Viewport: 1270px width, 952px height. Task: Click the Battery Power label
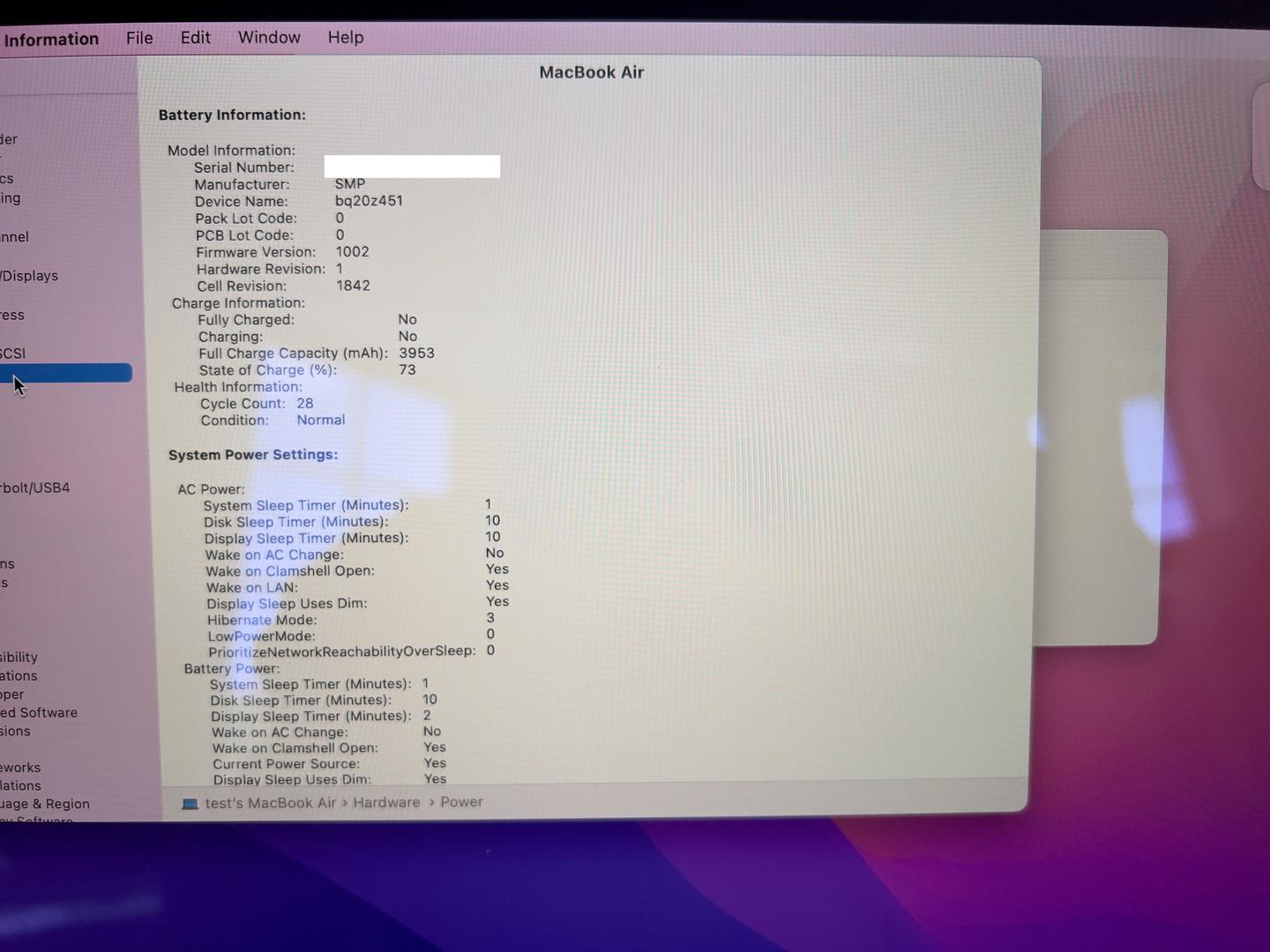[x=232, y=669]
